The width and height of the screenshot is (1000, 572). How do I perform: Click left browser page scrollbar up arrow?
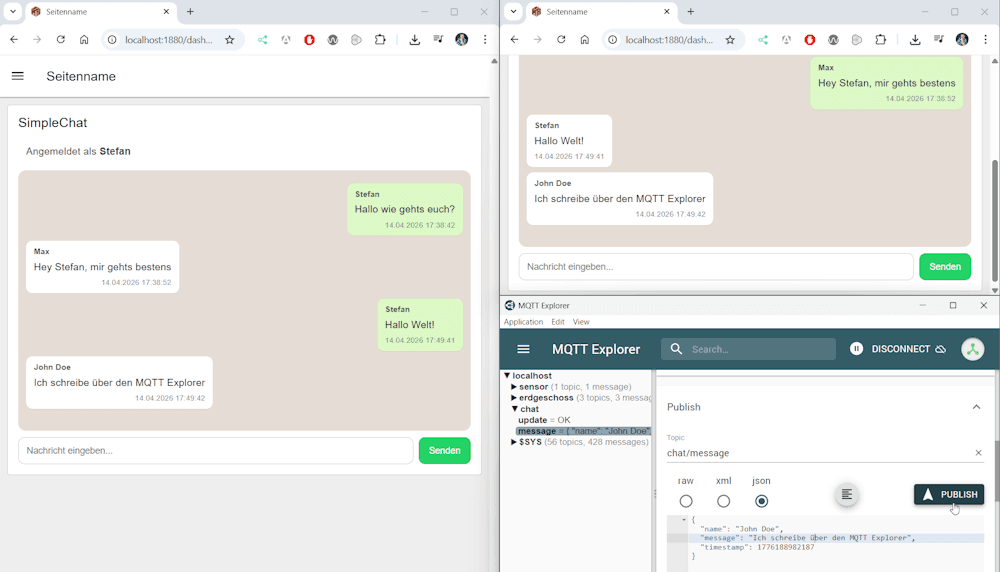tap(494, 61)
